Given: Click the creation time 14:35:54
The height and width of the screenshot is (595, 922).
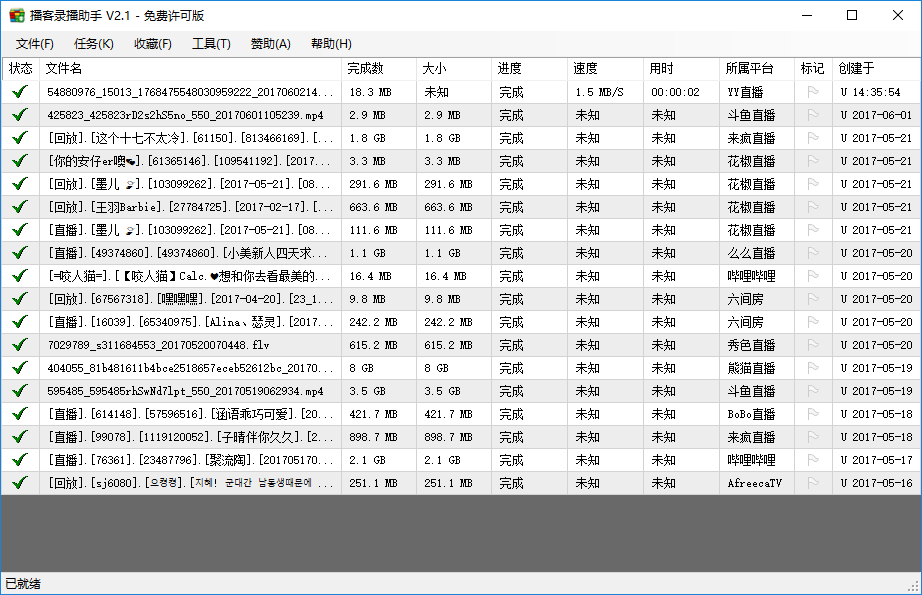Looking at the screenshot, I should [876, 92].
